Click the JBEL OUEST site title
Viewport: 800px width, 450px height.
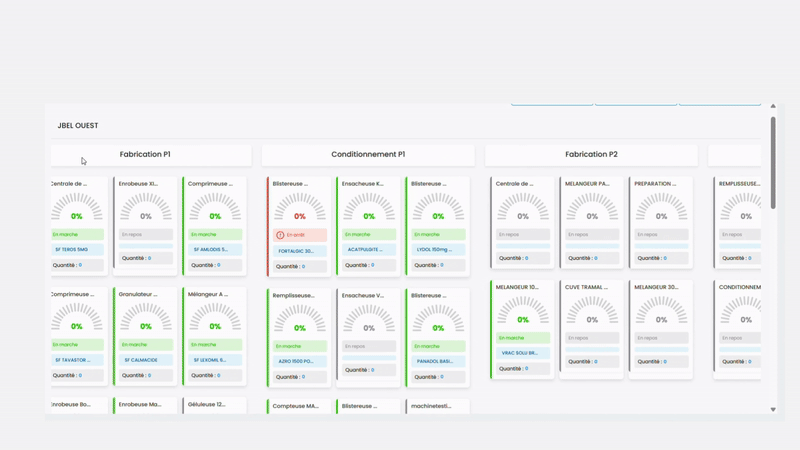(x=78, y=126)
